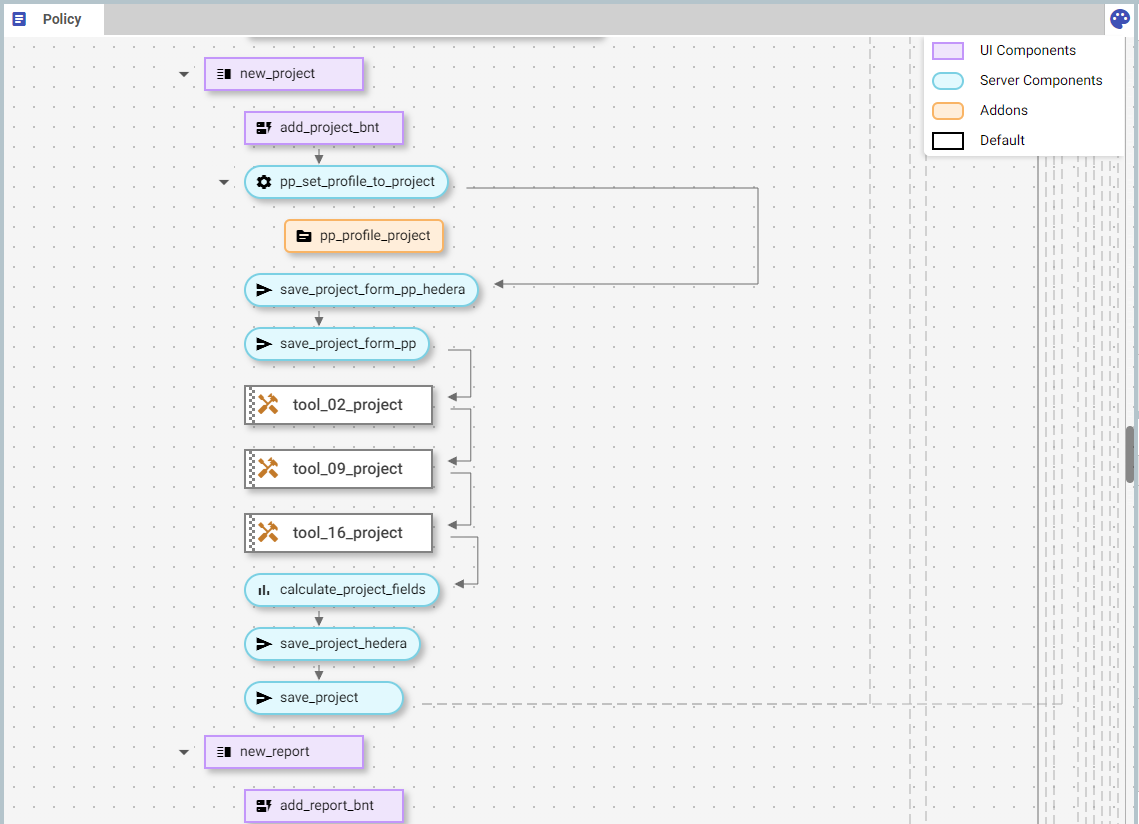Click the hammer icon on tool_02_project
This screenshot has width=1139, height=824.
[x=268, y=405]
